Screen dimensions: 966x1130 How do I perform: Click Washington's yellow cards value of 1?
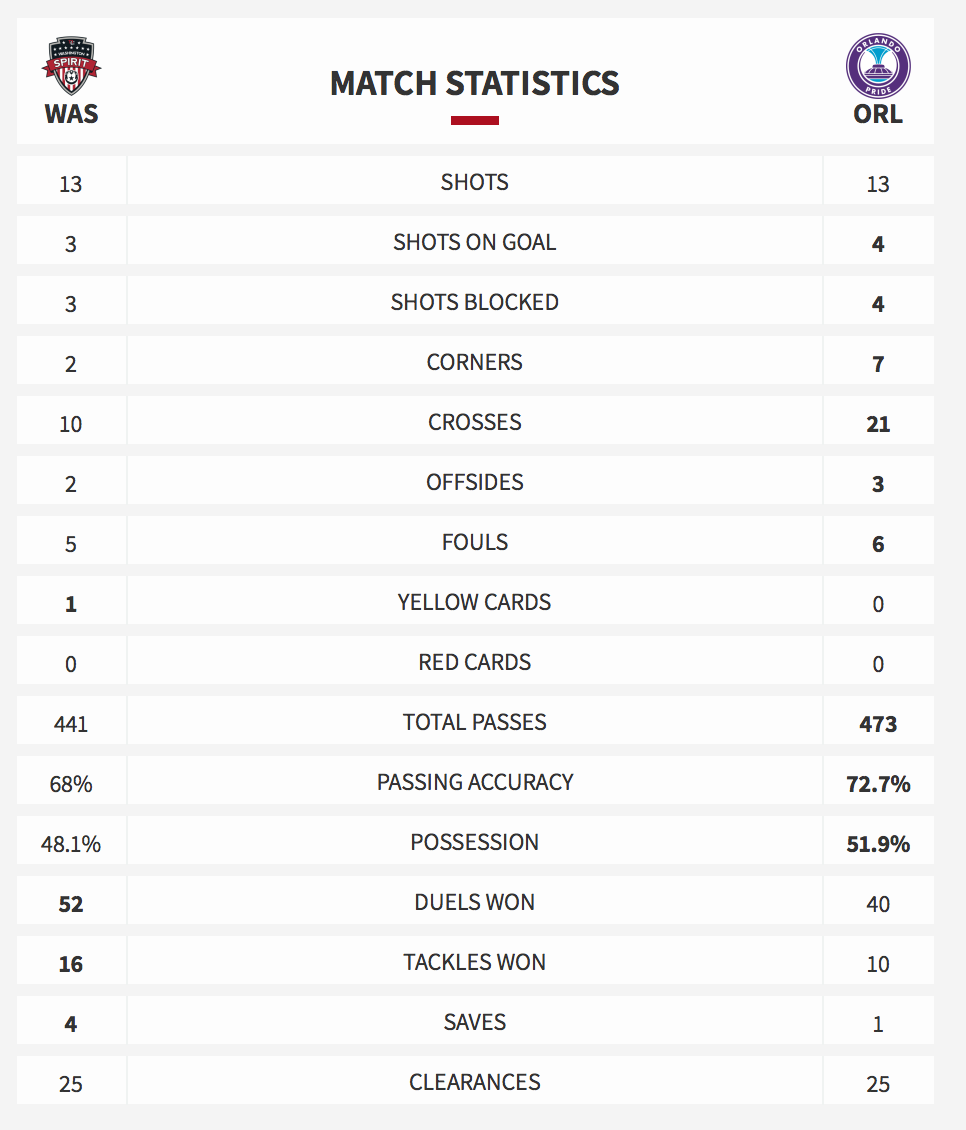pyautogui.click(x=71, y=604)
